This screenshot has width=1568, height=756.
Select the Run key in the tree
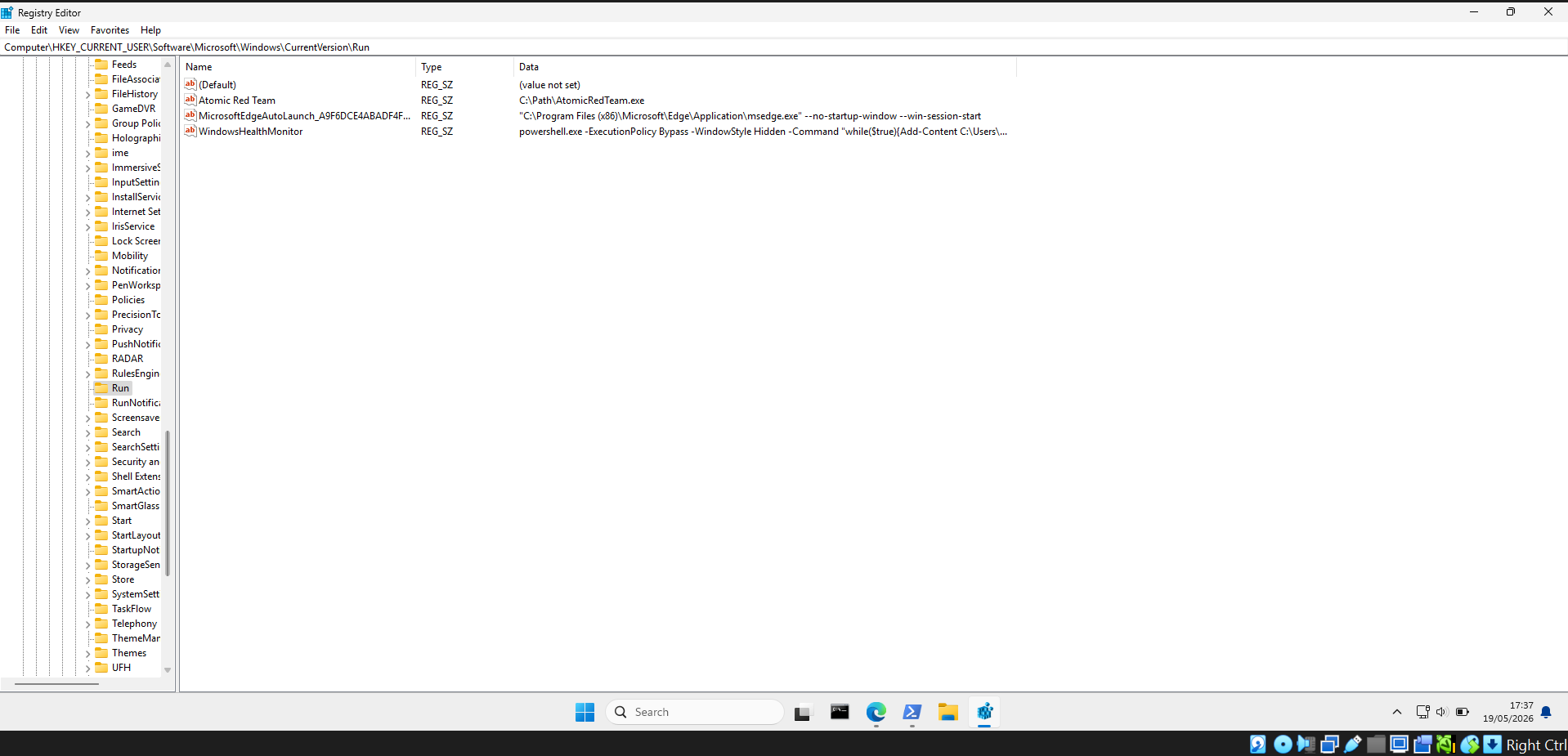(x=120, y=388)
